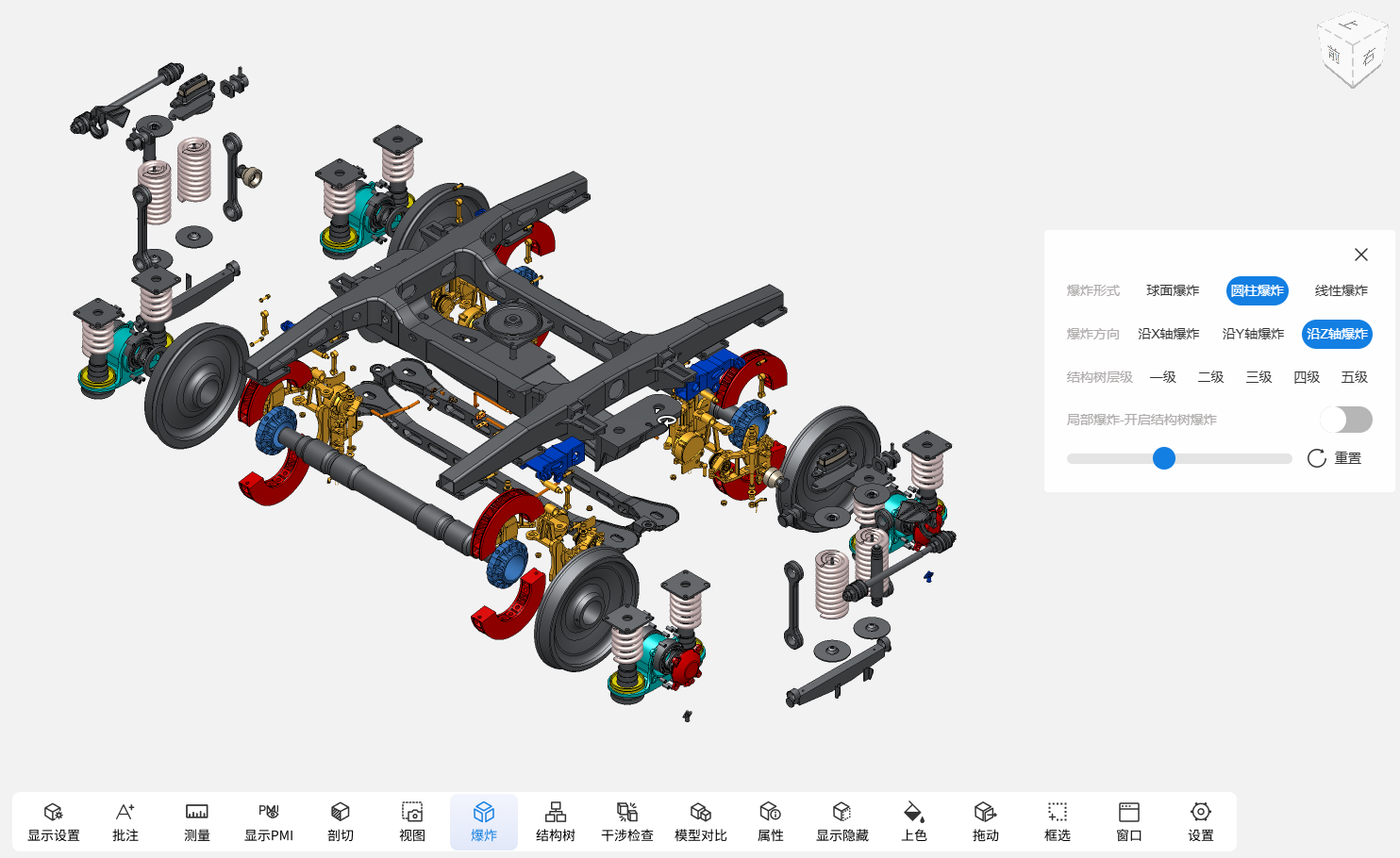Set structure tree level to 三级
1400x858 pixels.
point(1258,377)
